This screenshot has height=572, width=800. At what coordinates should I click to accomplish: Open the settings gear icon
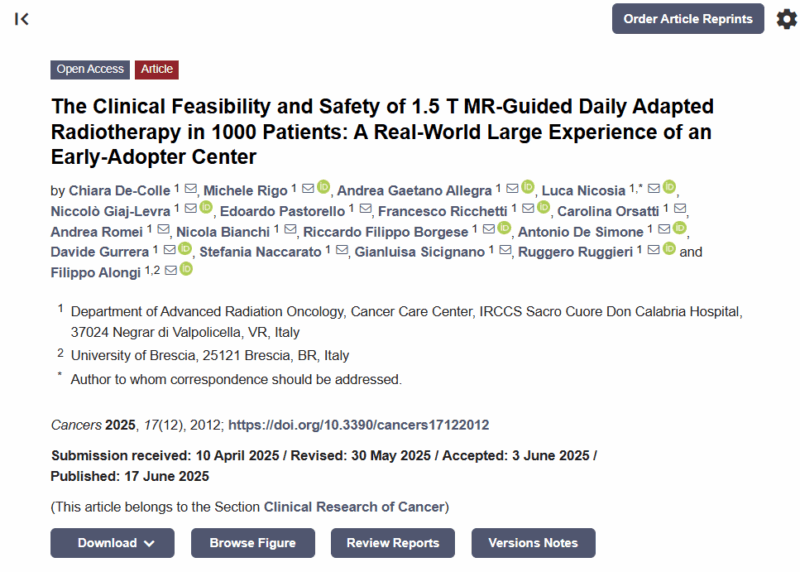point(786,19)
